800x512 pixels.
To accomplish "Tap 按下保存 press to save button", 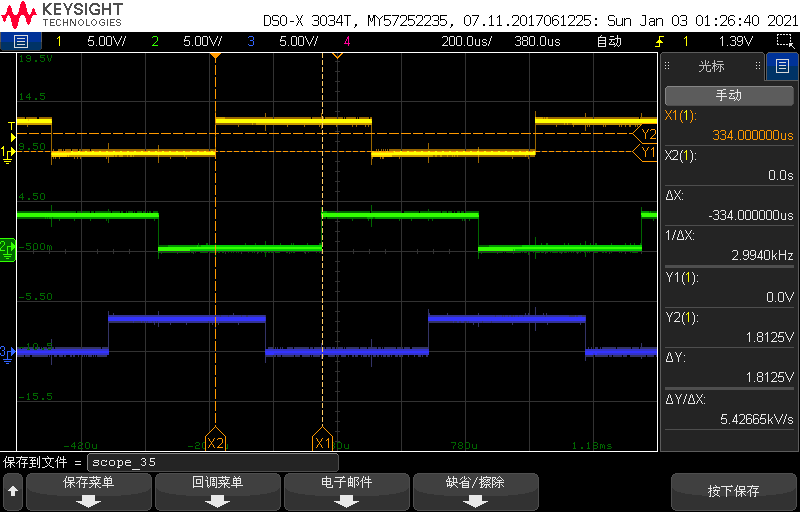I will tap(734, 492).
